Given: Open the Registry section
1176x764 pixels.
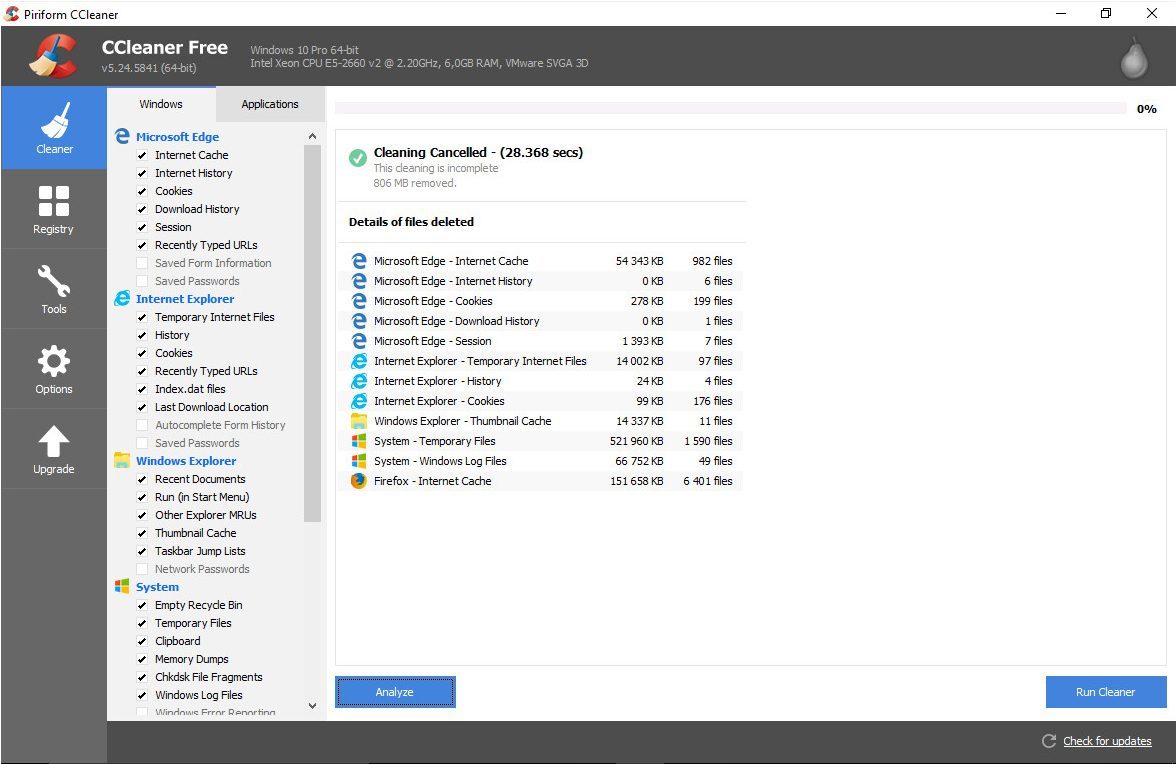Looking at the screenshot, I should tap(54, 208).
